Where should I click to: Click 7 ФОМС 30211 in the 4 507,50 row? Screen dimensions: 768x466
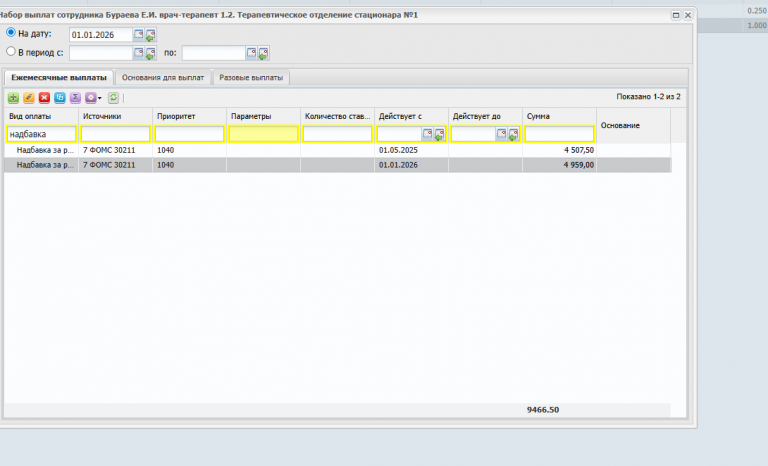coord(109,150)
